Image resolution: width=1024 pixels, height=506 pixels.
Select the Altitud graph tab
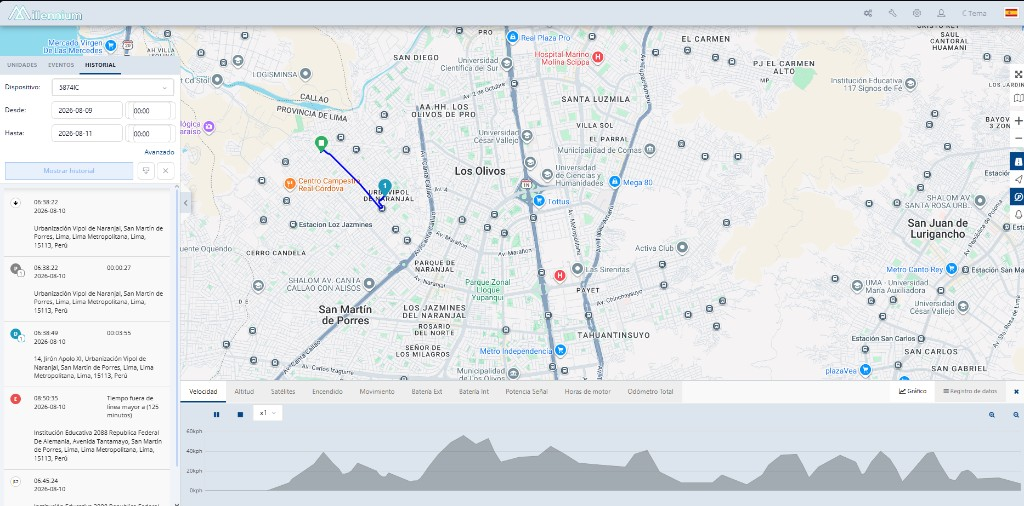244,392
